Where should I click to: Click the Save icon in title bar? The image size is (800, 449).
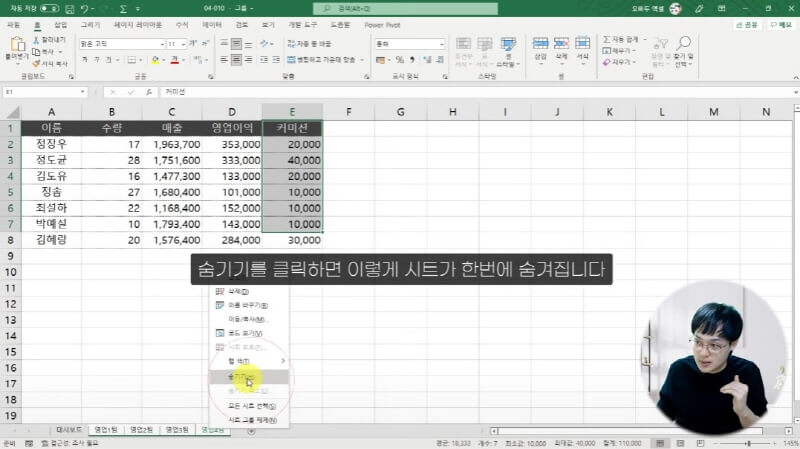point(70,9)
